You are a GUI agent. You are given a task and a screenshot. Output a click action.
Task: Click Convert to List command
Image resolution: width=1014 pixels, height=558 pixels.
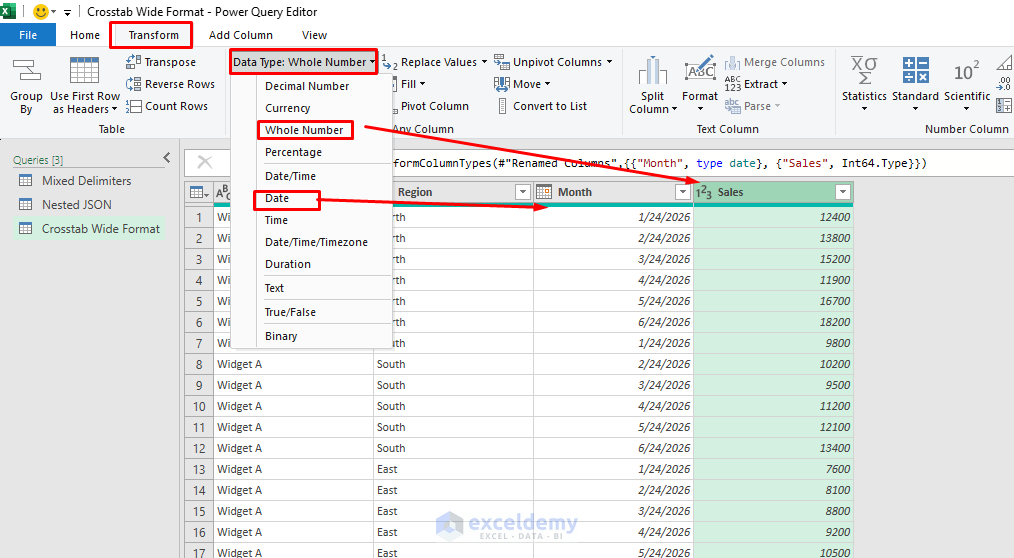click(541, 106)
